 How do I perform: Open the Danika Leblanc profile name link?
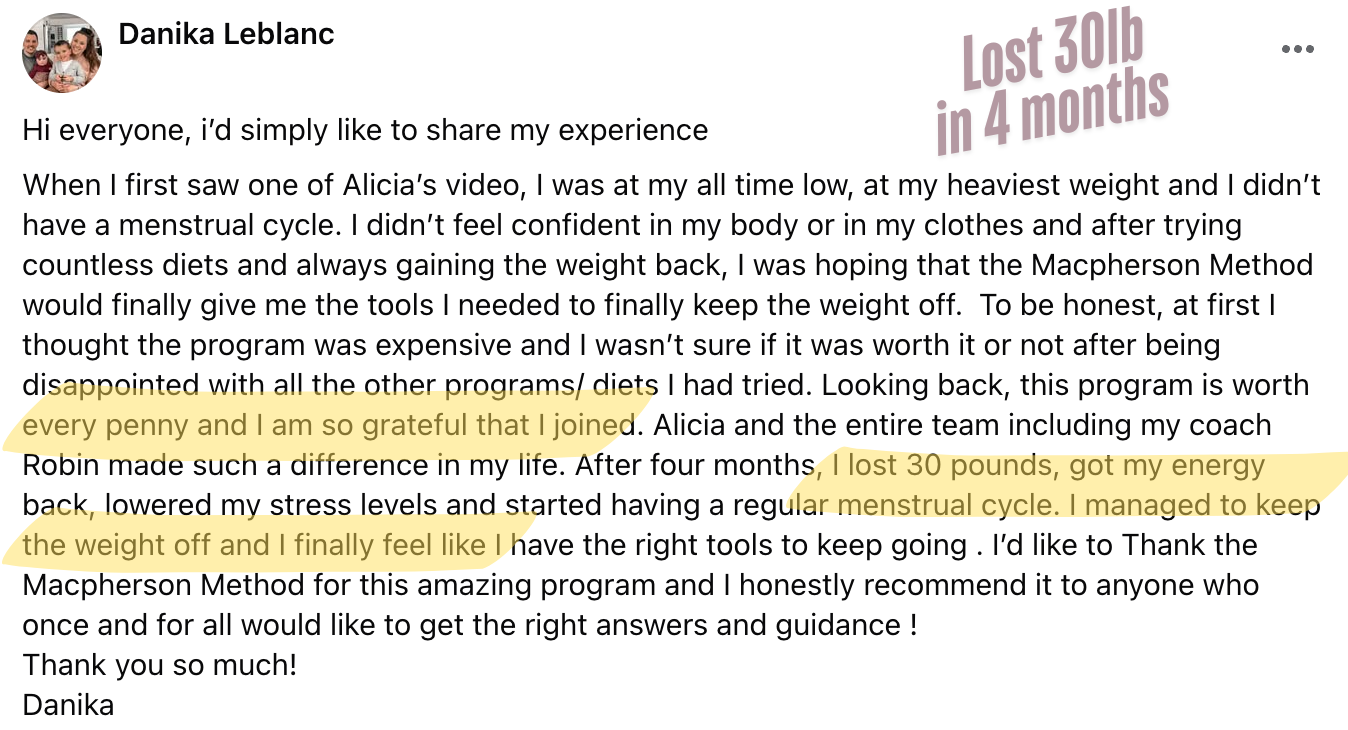[226, 34]
